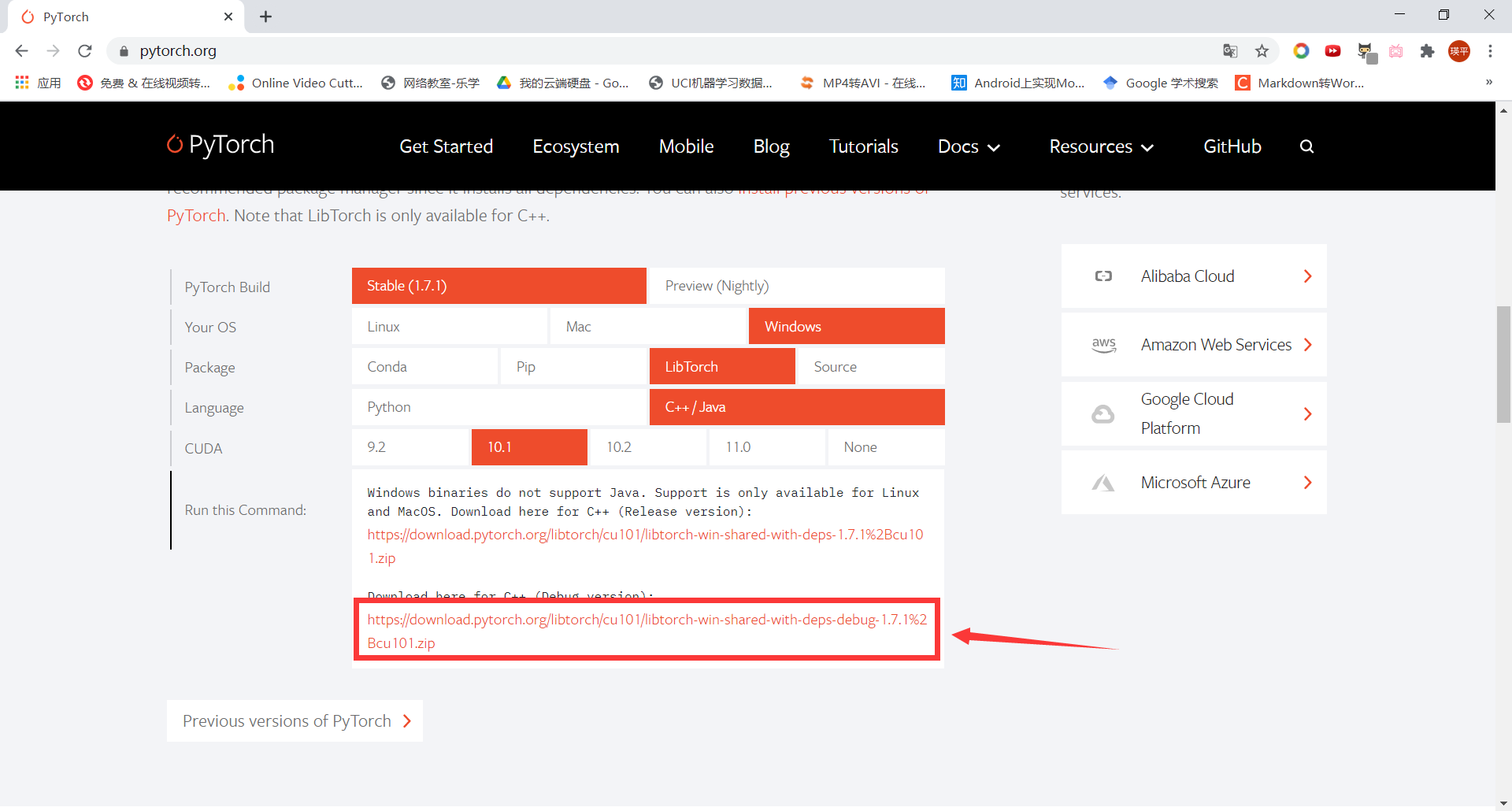Select Python language option
The image size is (1512, 811).
(498, 407)
